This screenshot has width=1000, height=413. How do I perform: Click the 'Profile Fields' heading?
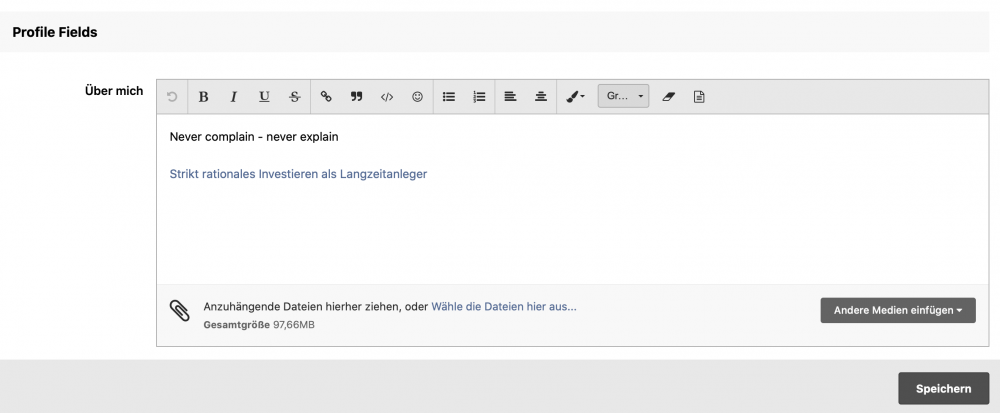(55, 32)
